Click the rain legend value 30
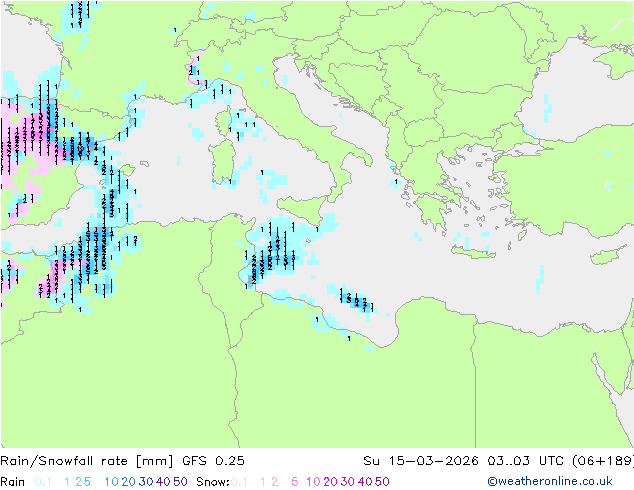Screen dimensions: 634x490 (x=146, y=482)
